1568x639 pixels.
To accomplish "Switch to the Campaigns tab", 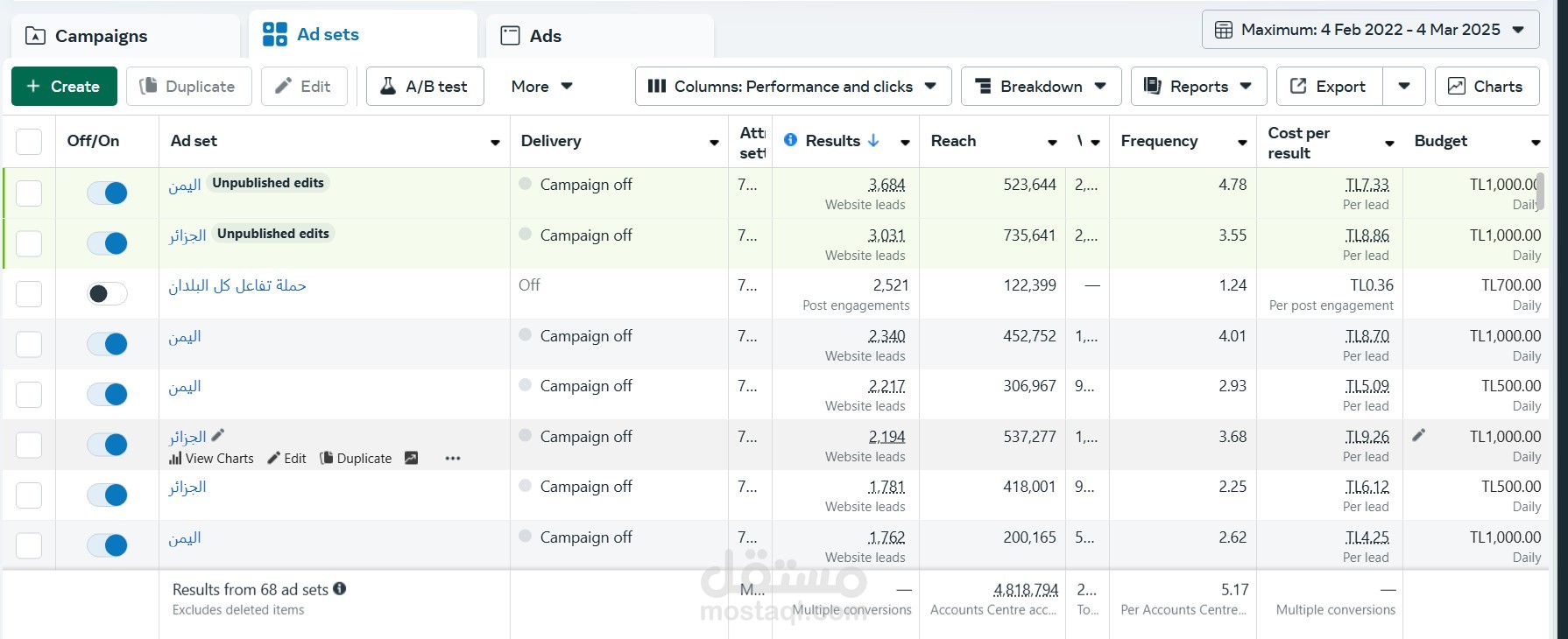I will click(x=101, y=36).
